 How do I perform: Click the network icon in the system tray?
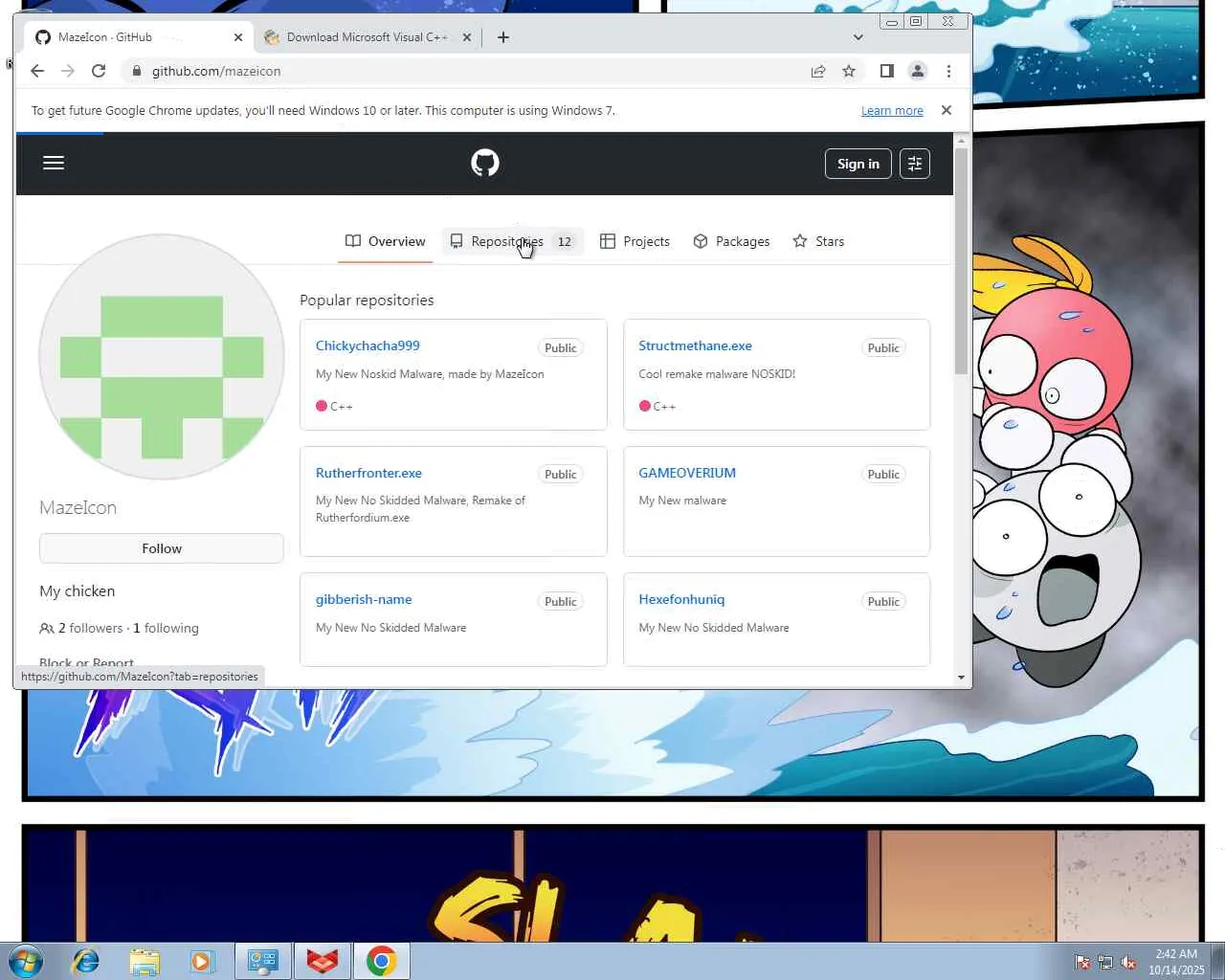tap(1105, 962)
